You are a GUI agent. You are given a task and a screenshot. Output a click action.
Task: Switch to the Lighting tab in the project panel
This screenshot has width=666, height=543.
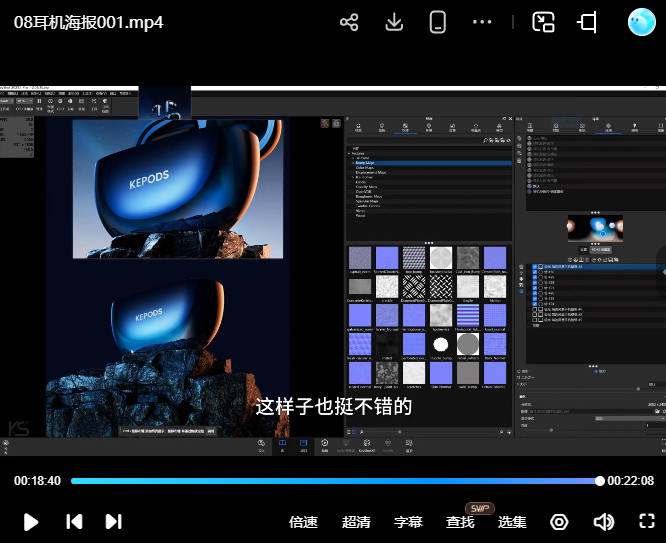click(635, 127)
